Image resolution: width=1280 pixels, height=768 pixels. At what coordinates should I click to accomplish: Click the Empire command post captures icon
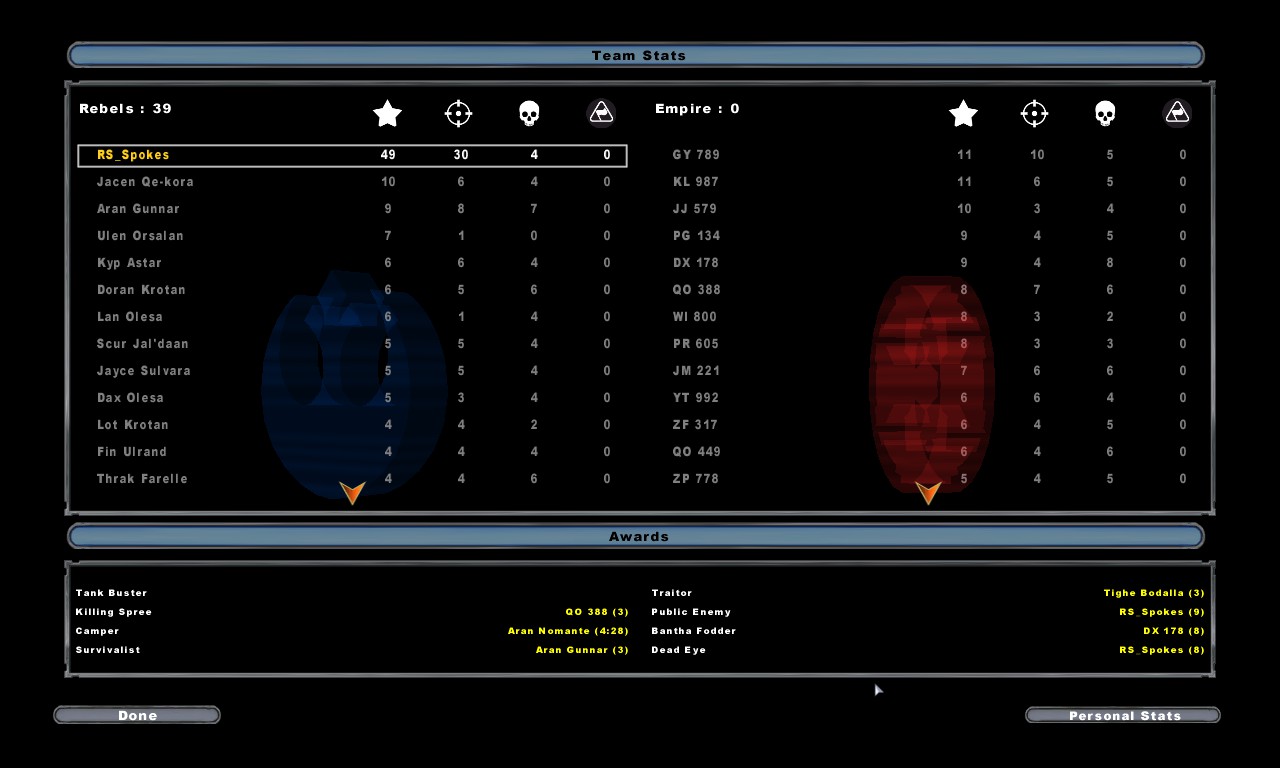point(1177,114)
